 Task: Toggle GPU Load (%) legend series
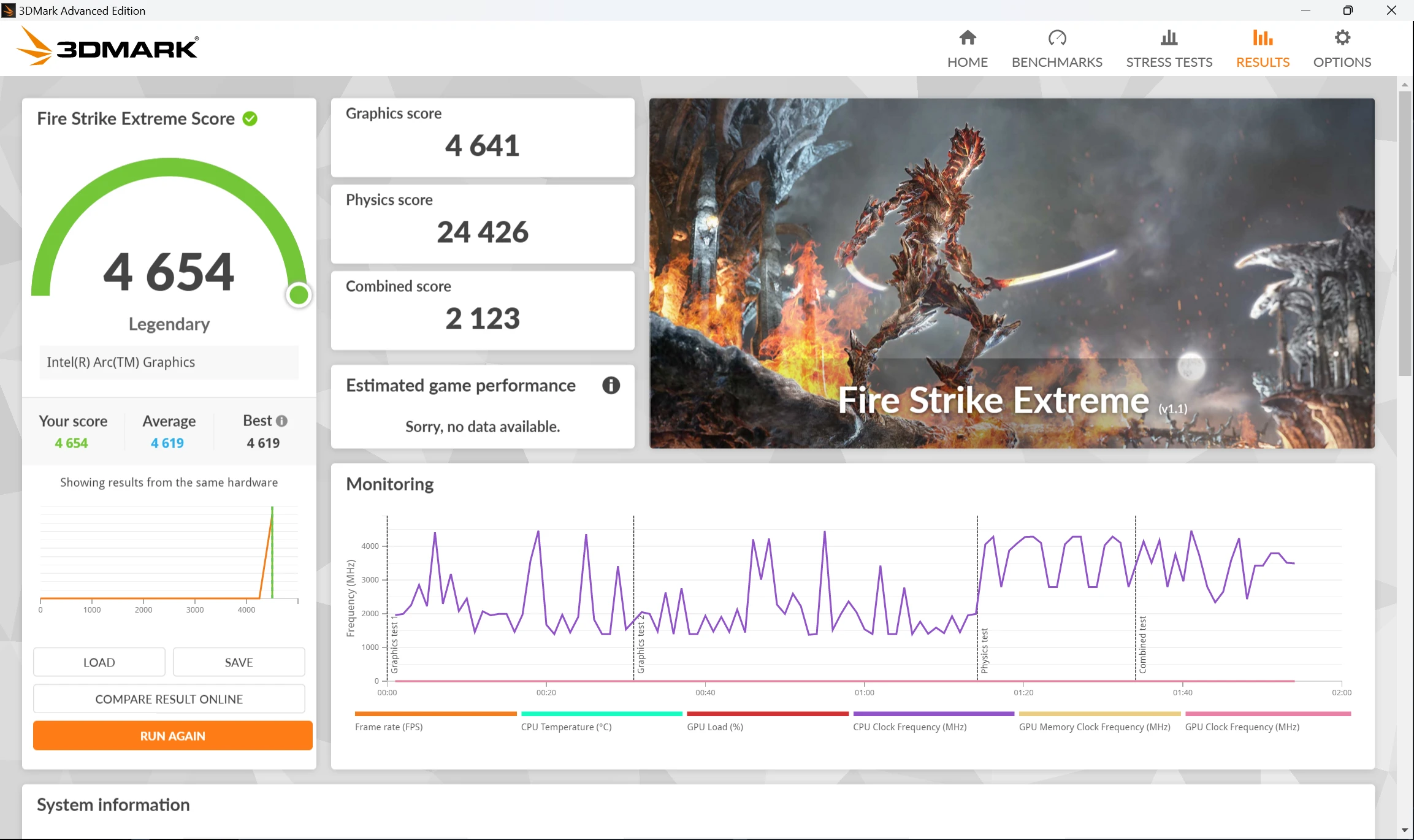(715, 727)
